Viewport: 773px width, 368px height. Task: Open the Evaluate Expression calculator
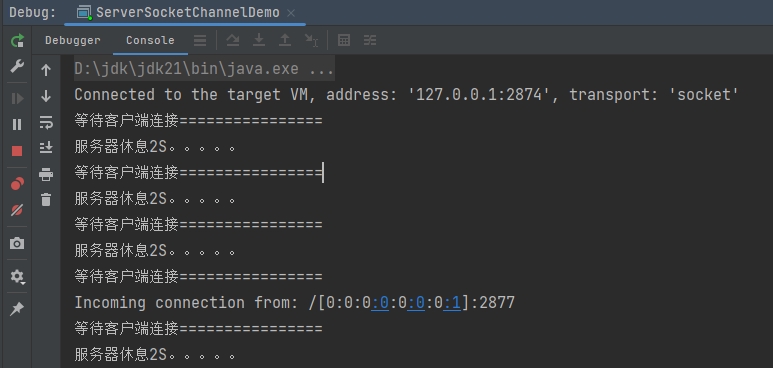[x=344, y=40]
